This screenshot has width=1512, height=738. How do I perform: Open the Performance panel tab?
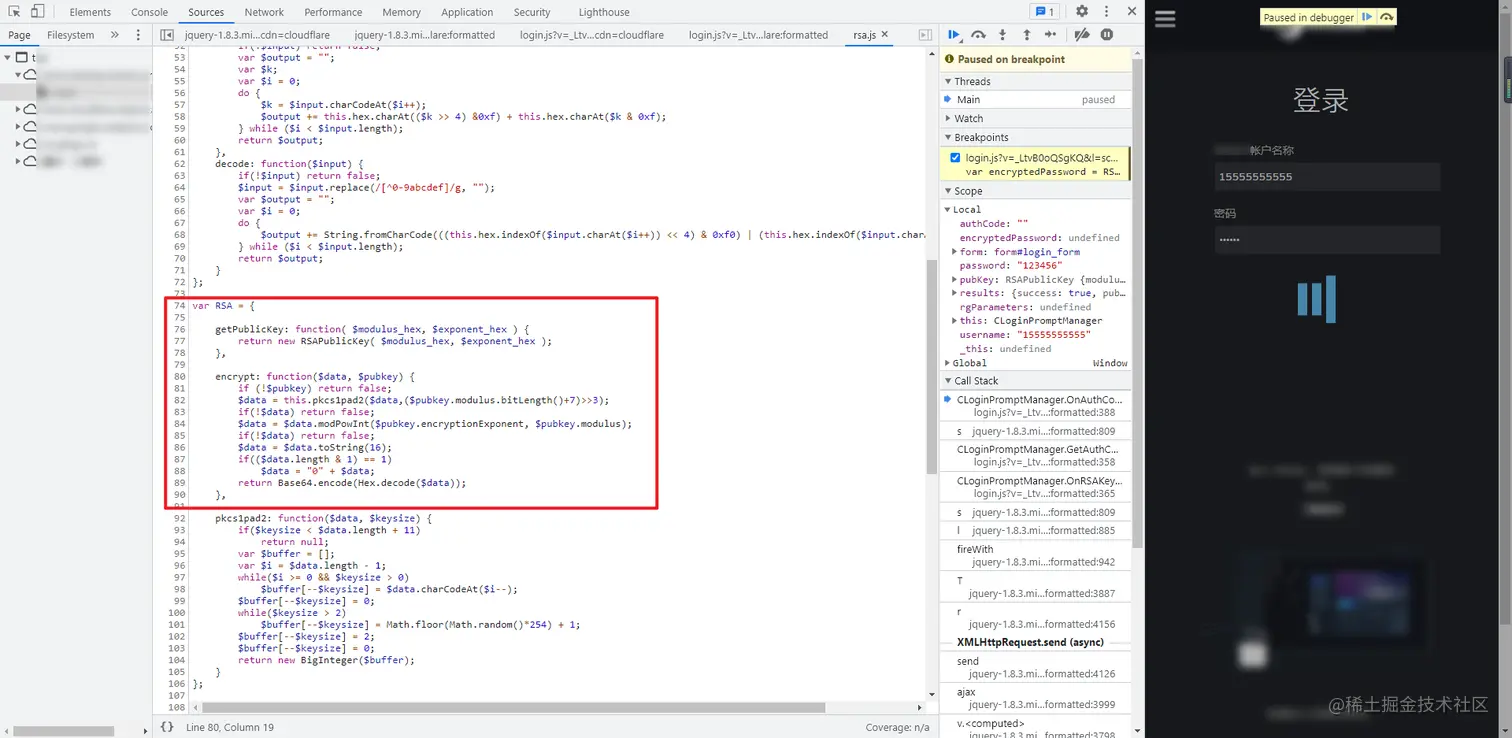pyautogui.click(x=333, y=12)
